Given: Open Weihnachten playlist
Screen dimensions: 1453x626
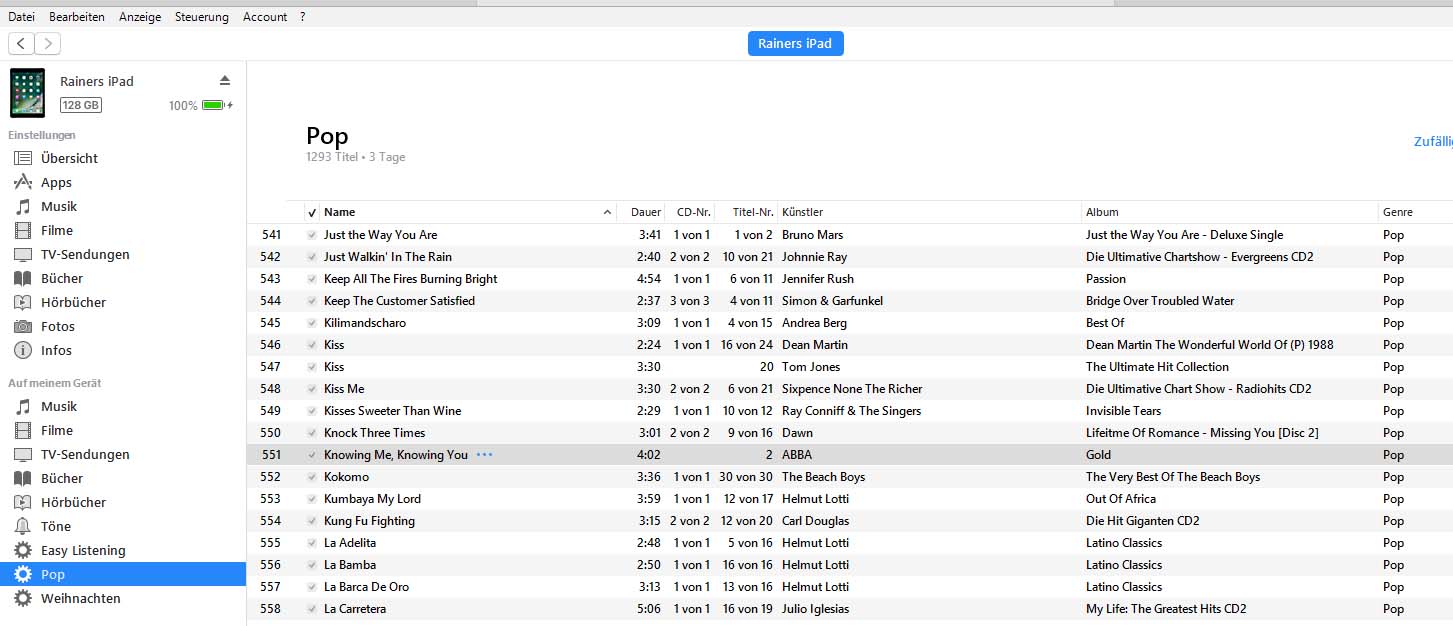Looking at the screenshot, I should [x=81, y=598].
